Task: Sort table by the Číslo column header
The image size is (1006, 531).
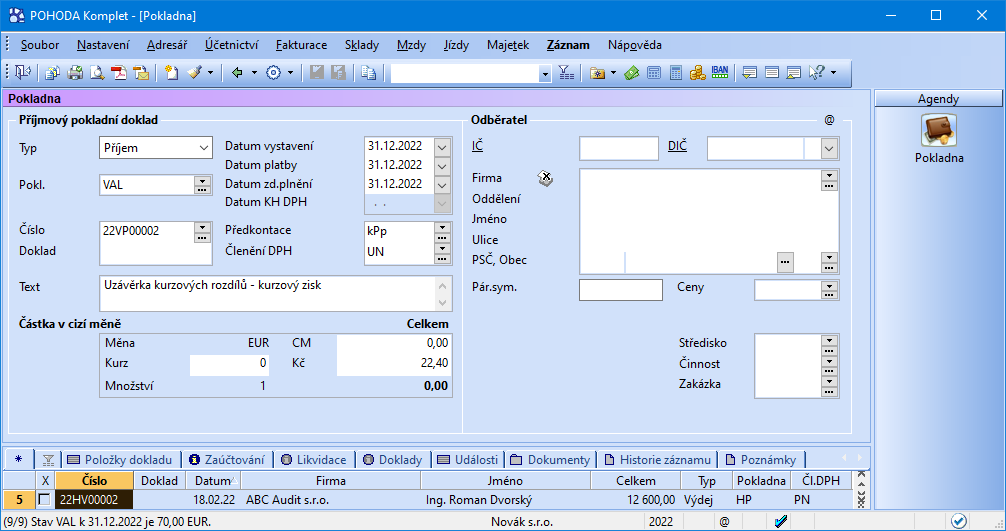Action: tap(94, 480)
